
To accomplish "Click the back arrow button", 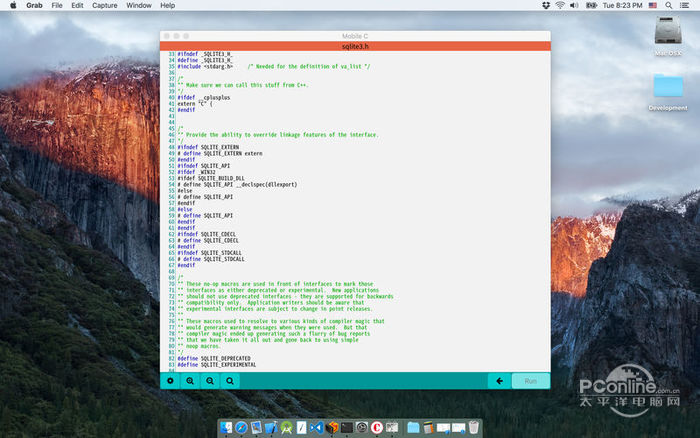I will pyautogui.click(x=498, y=381).
